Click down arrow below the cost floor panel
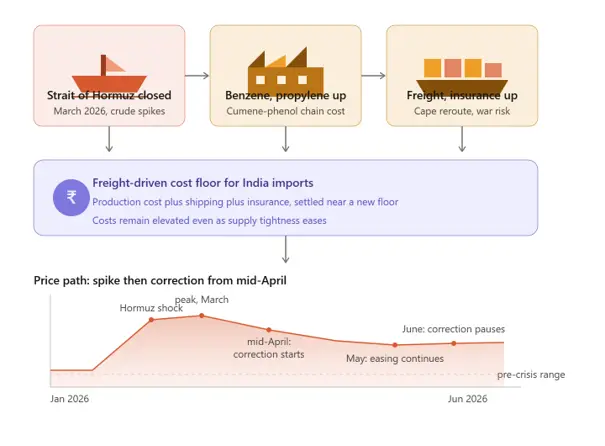605x446 pixels. pos(286,249)
